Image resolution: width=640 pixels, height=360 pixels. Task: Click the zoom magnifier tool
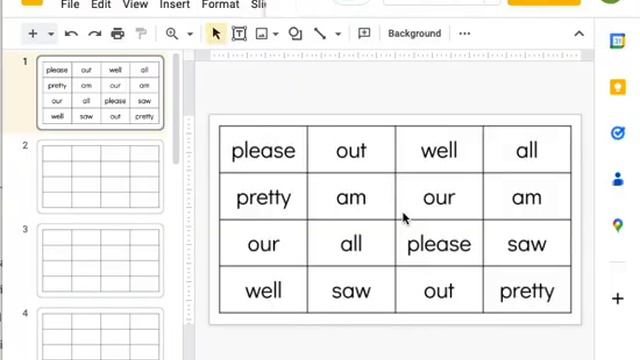[x=172, y=33]
